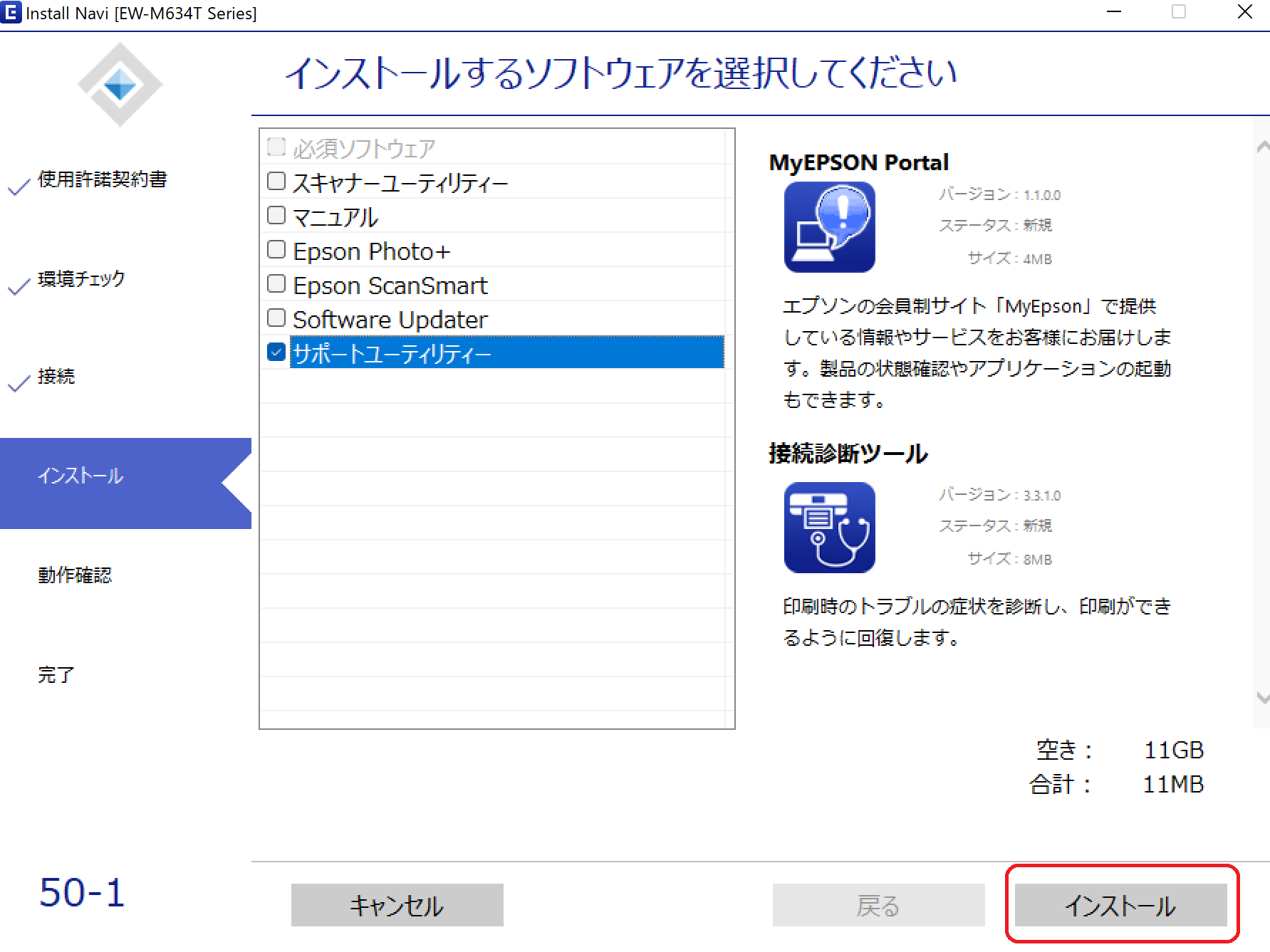The height and width of the screenshot is (952, 1270).
Task: Check the Epson Photo+ checkbox
Action: click(x=276, y=250)
